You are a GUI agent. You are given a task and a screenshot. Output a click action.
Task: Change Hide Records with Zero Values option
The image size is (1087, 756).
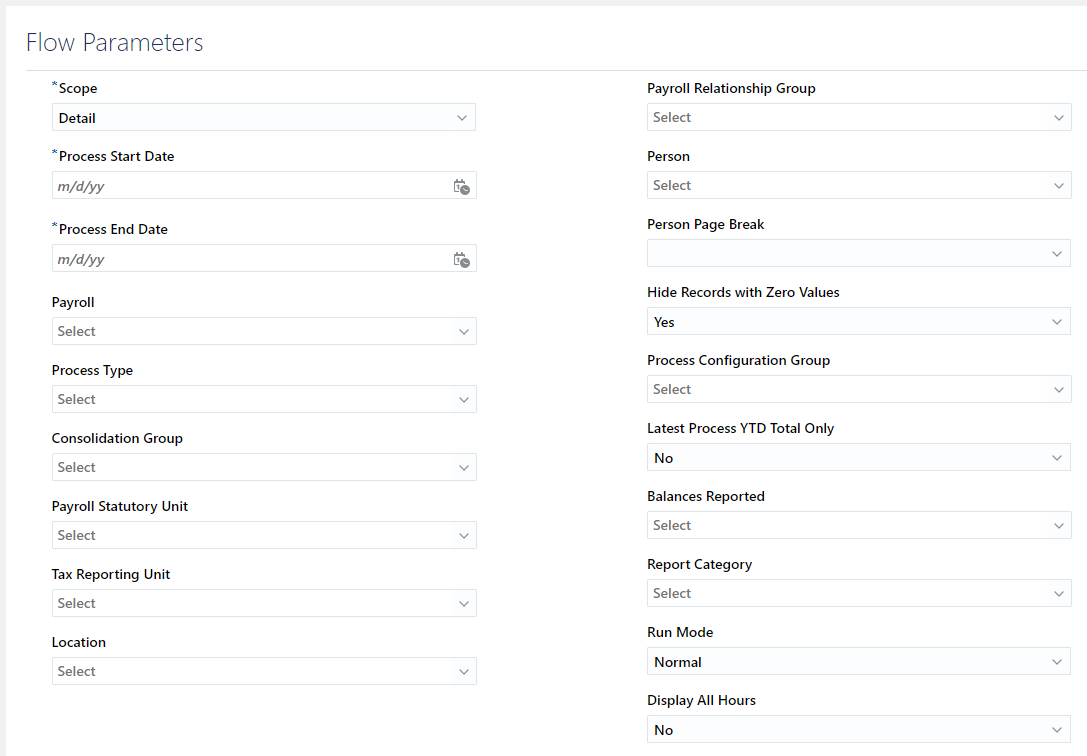click(x=859, y=322)
